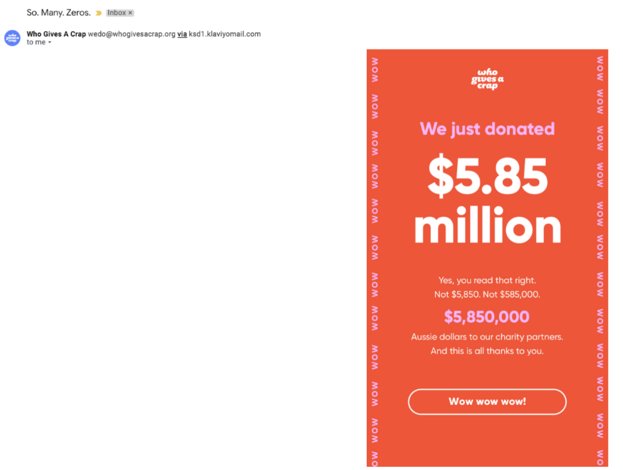Click the 'Yes, you read that right.' line
623x470 pixels.
coord(487,280)
